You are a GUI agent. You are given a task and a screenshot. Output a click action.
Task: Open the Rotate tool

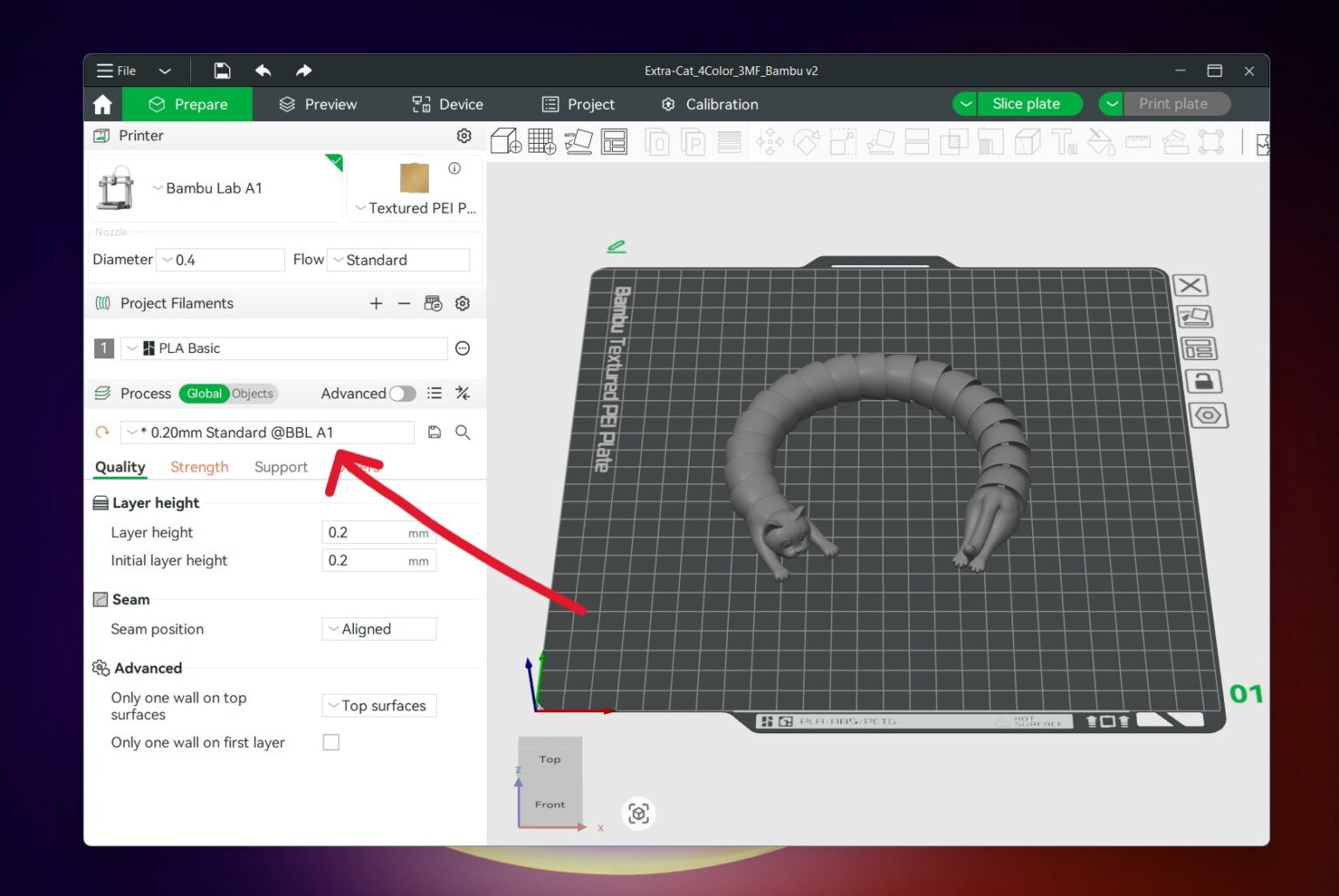tap(806, 140)
